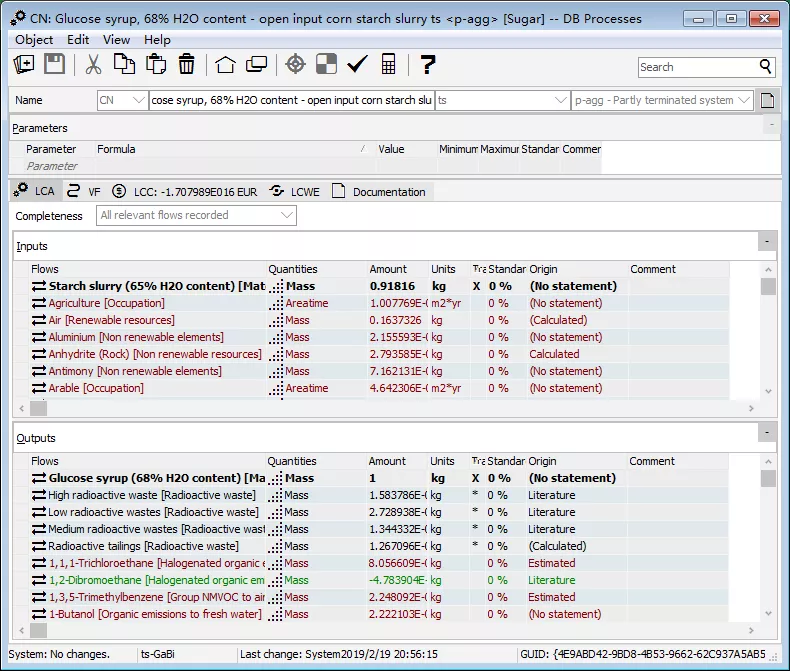Open the Edit menu

tap(78, 40)
